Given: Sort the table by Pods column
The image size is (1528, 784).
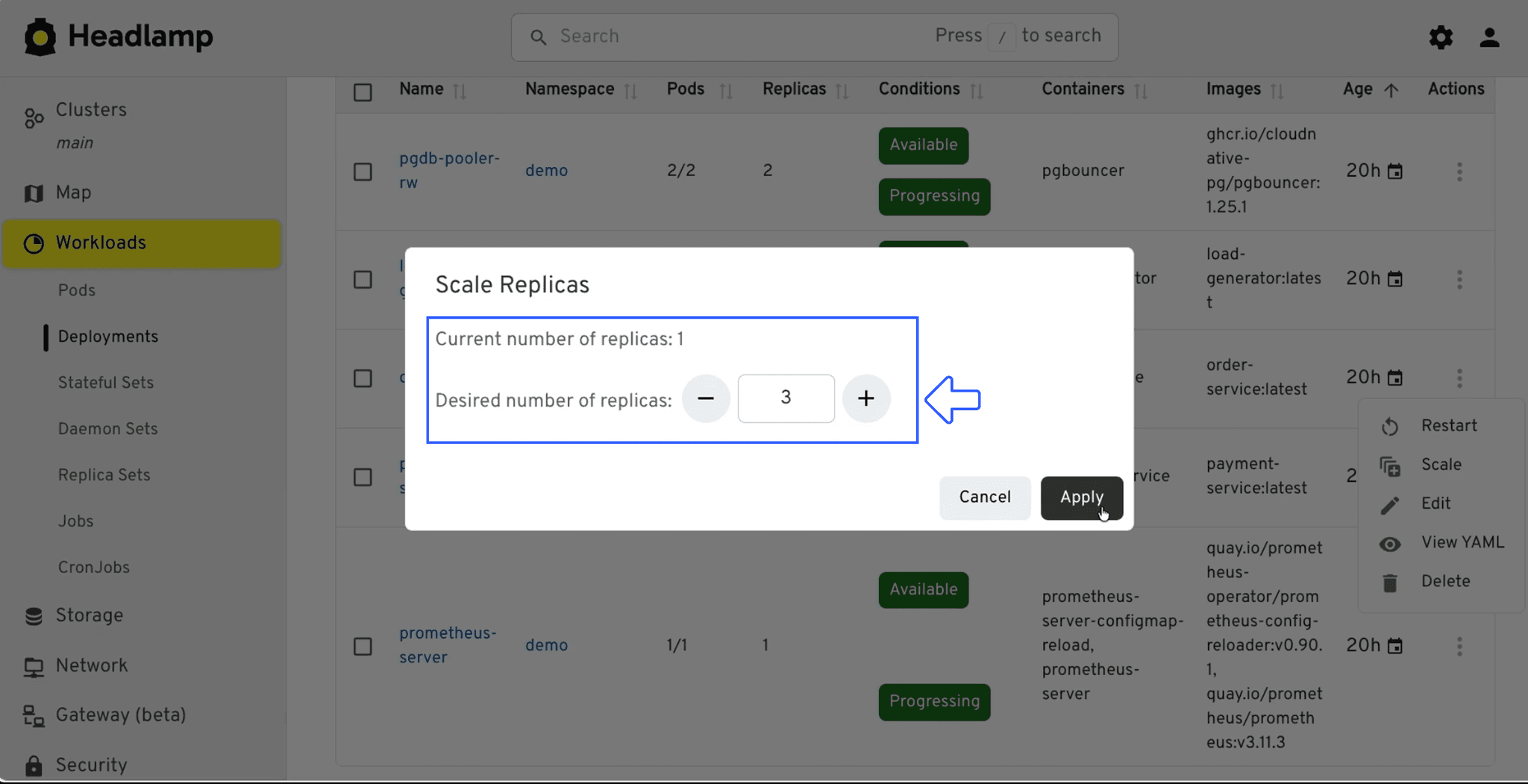Looking at the screenshot, I should 726,91.
